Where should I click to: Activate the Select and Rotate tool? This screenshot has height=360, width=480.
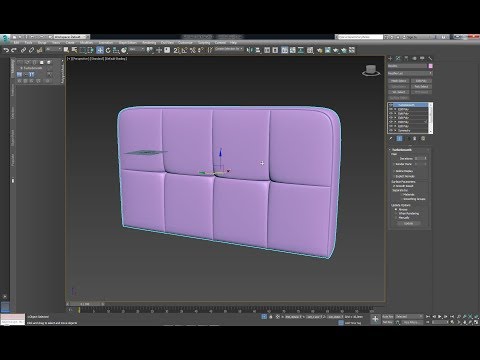[108, 50]
